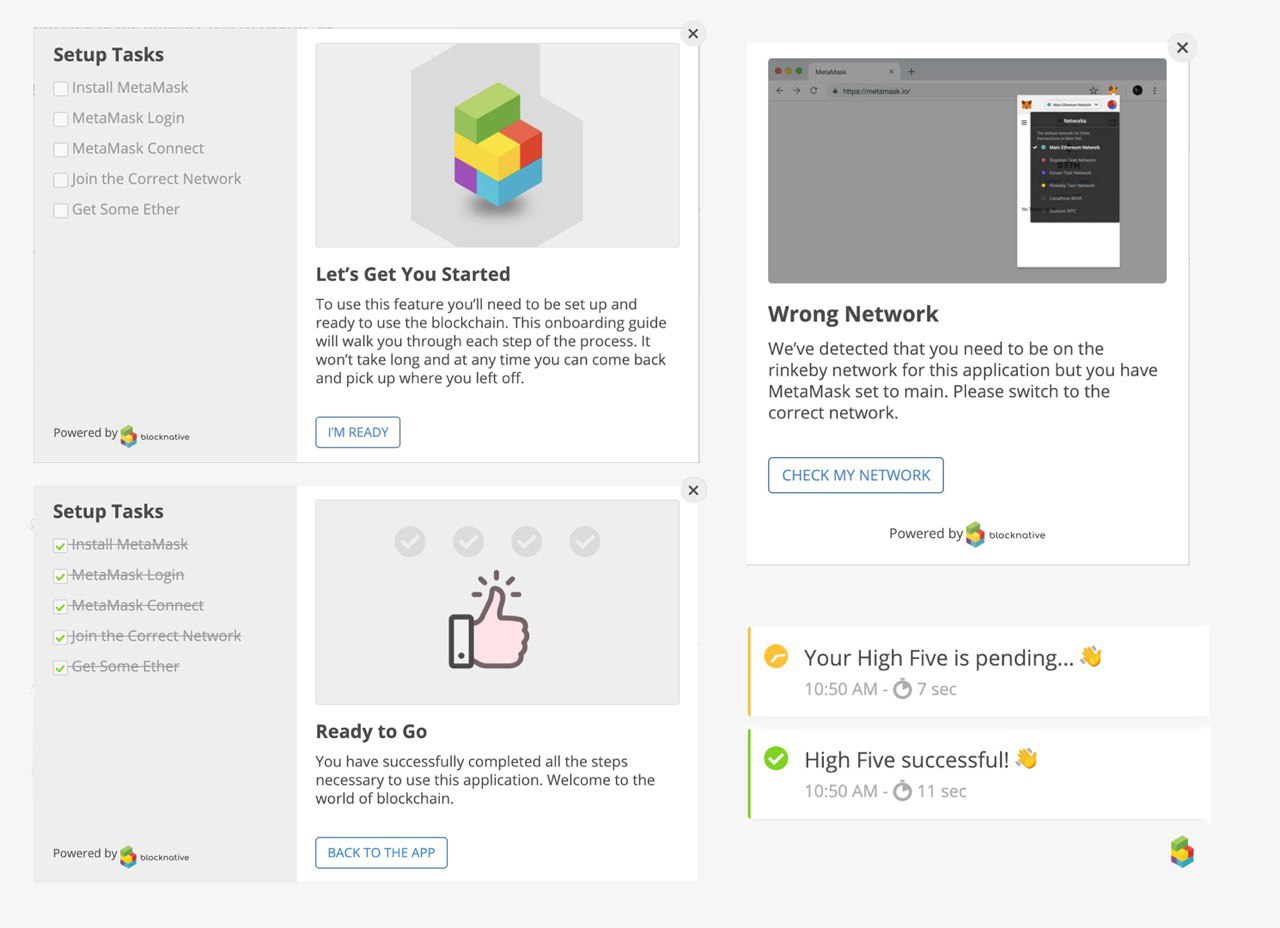1280x928 pixels.
Task: Check the unchecked Join the Correct Network checkbox
Action: pos(60,180)
